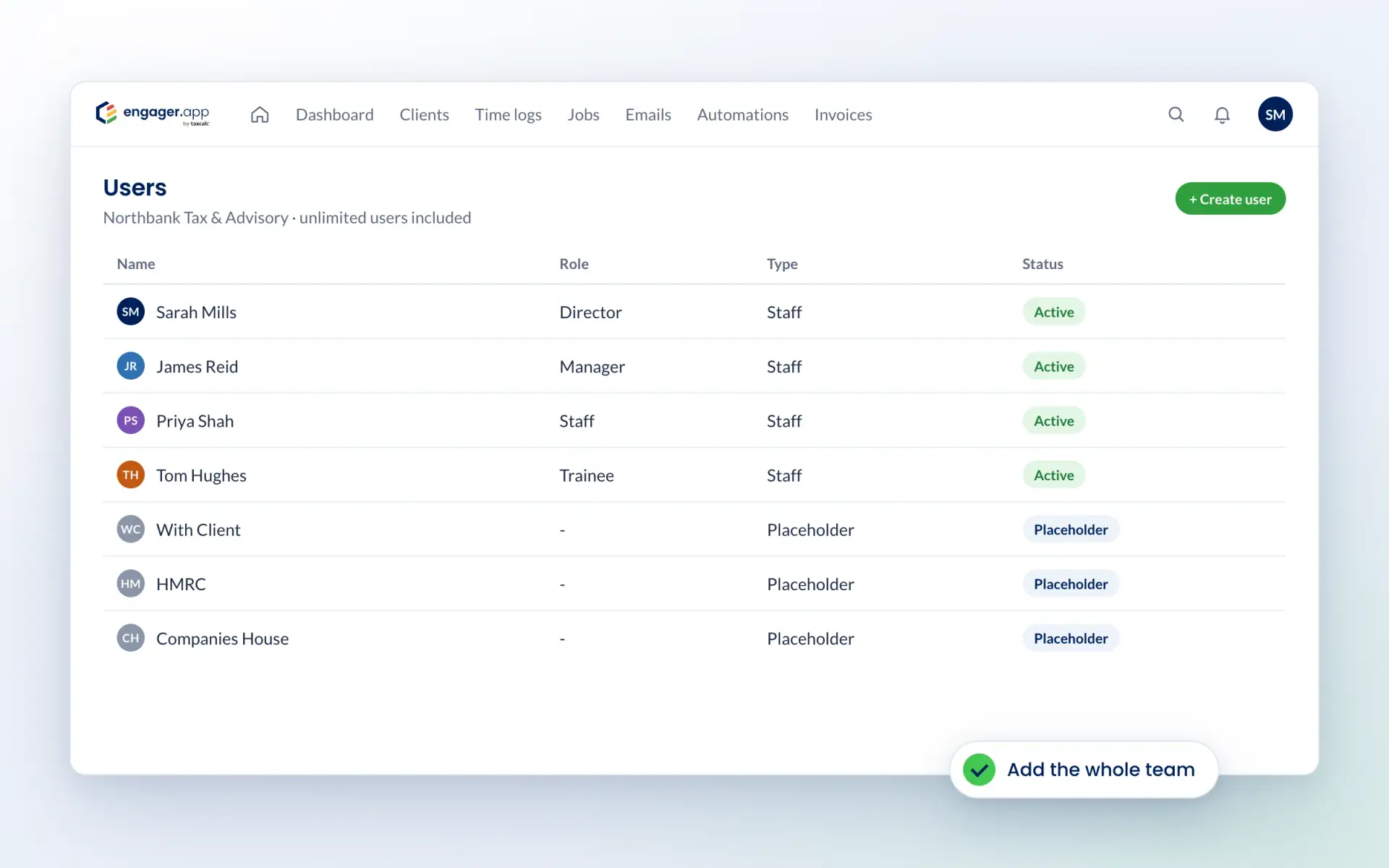Viewport: 1389px width, 868px height.
Task: Click the PS avatar for Priya Shah
Action: (x=130, y=420)
